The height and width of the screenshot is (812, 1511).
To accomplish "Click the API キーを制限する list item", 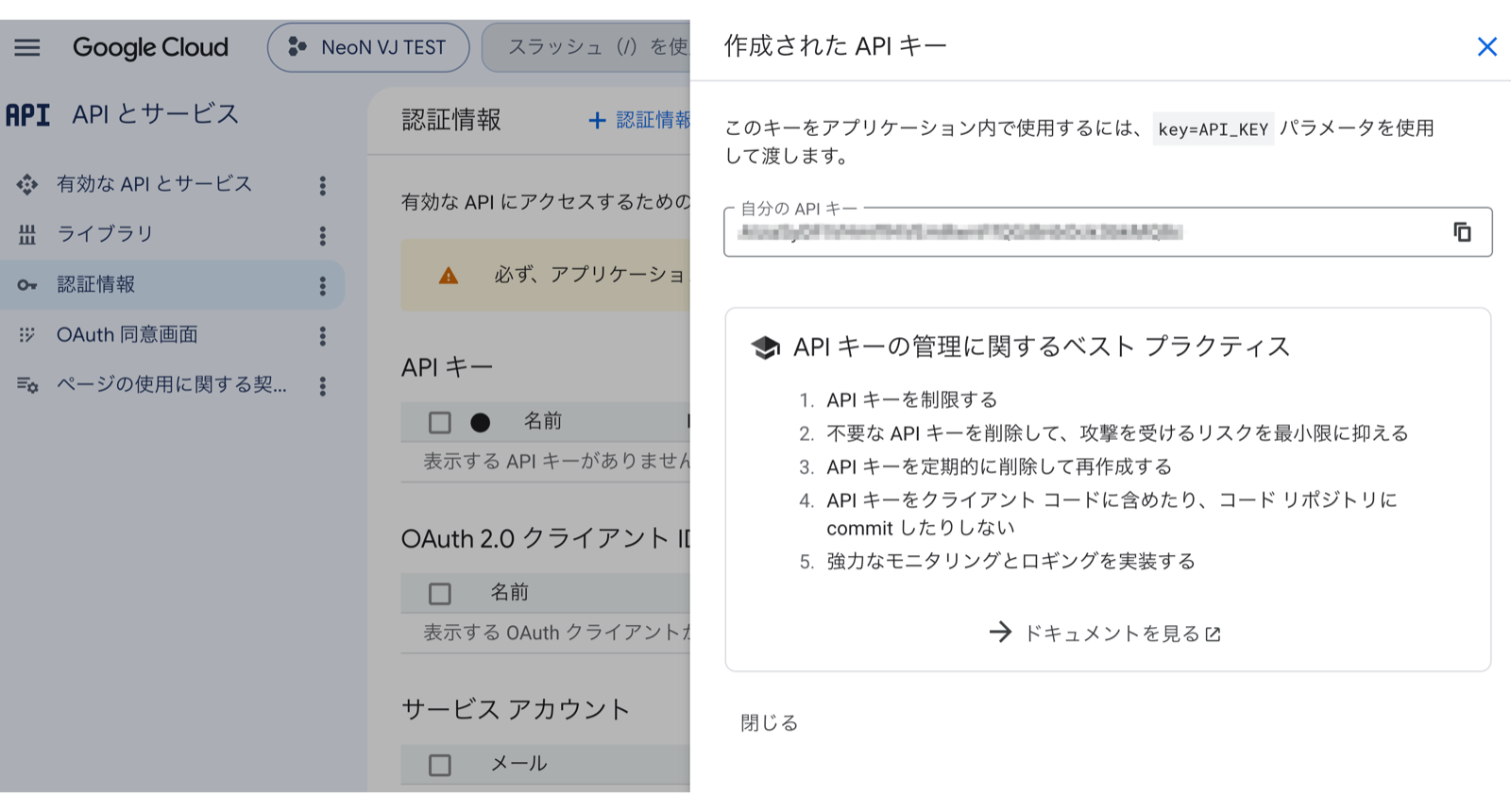I will (912, 399).
